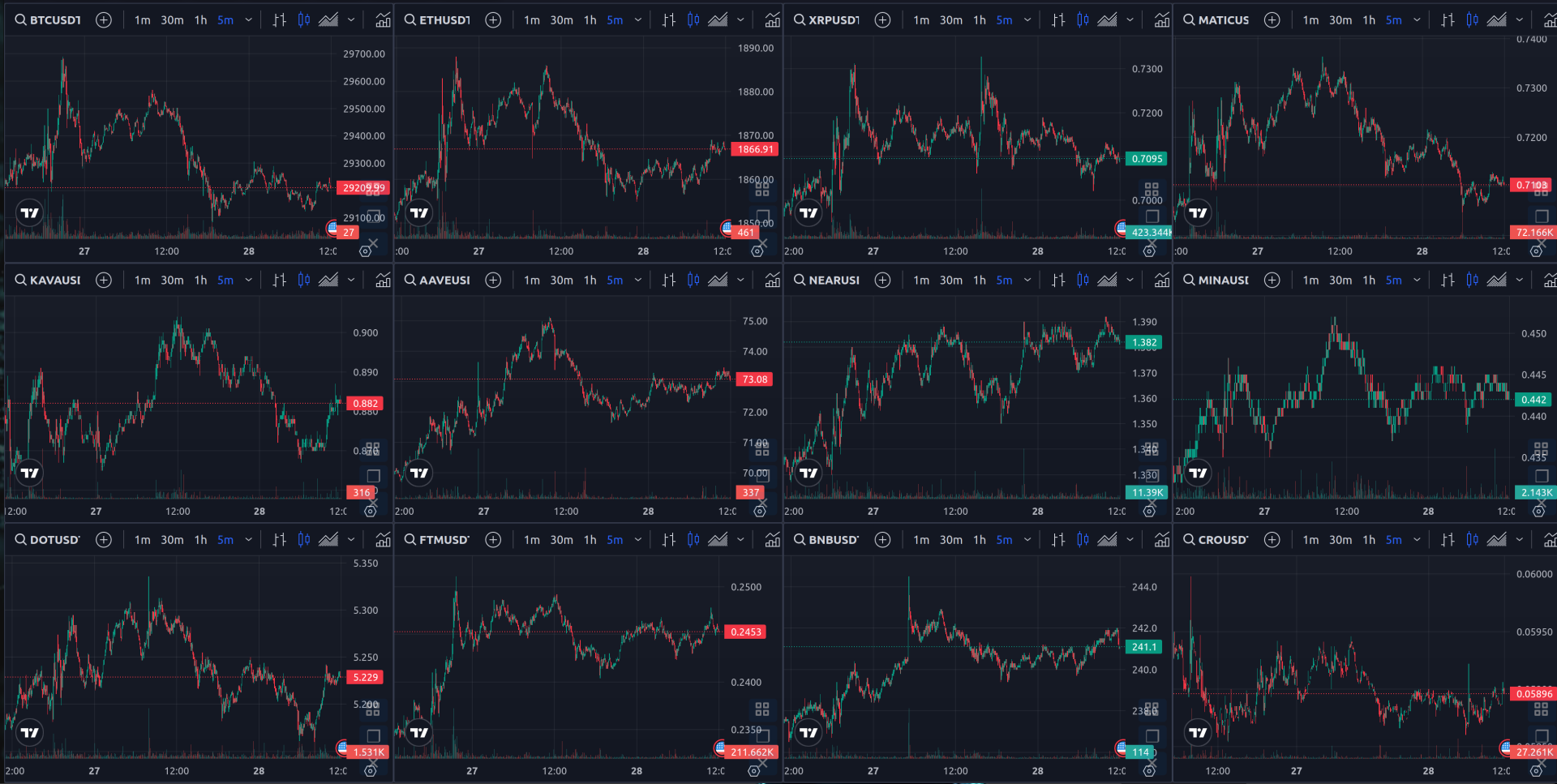The width and height of the screenshot is (1557, 784).
Task: Set BNBUSDT chart to 1h interval
Action: 980,539
